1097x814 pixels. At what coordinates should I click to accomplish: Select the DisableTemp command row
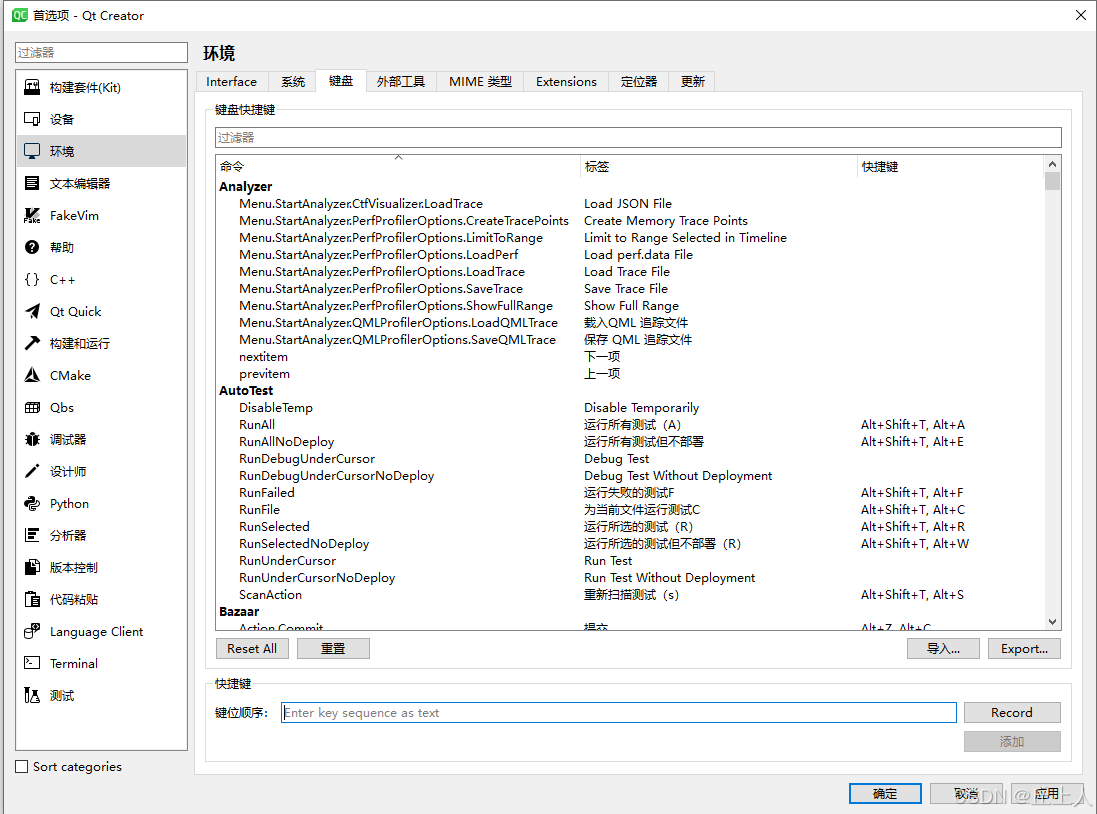(x=630, y=407)
